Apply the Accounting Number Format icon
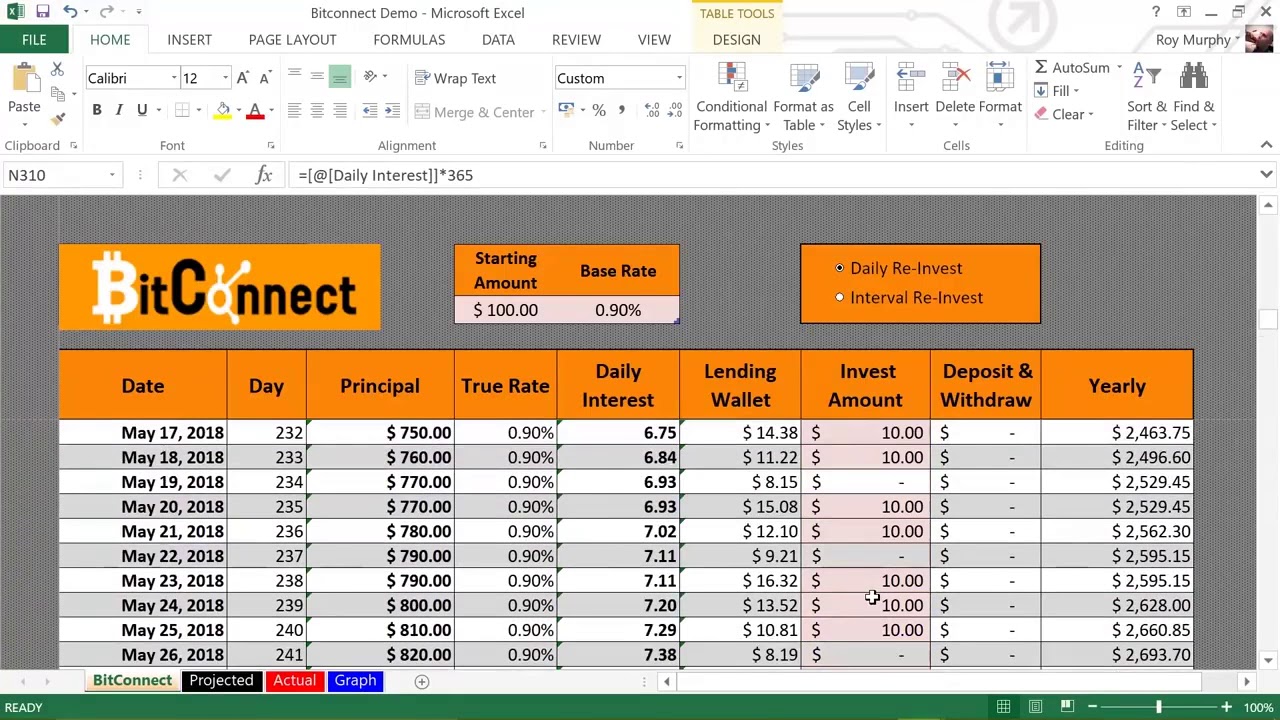Screen dimensions: 1280x720 [x=566, y=110]
